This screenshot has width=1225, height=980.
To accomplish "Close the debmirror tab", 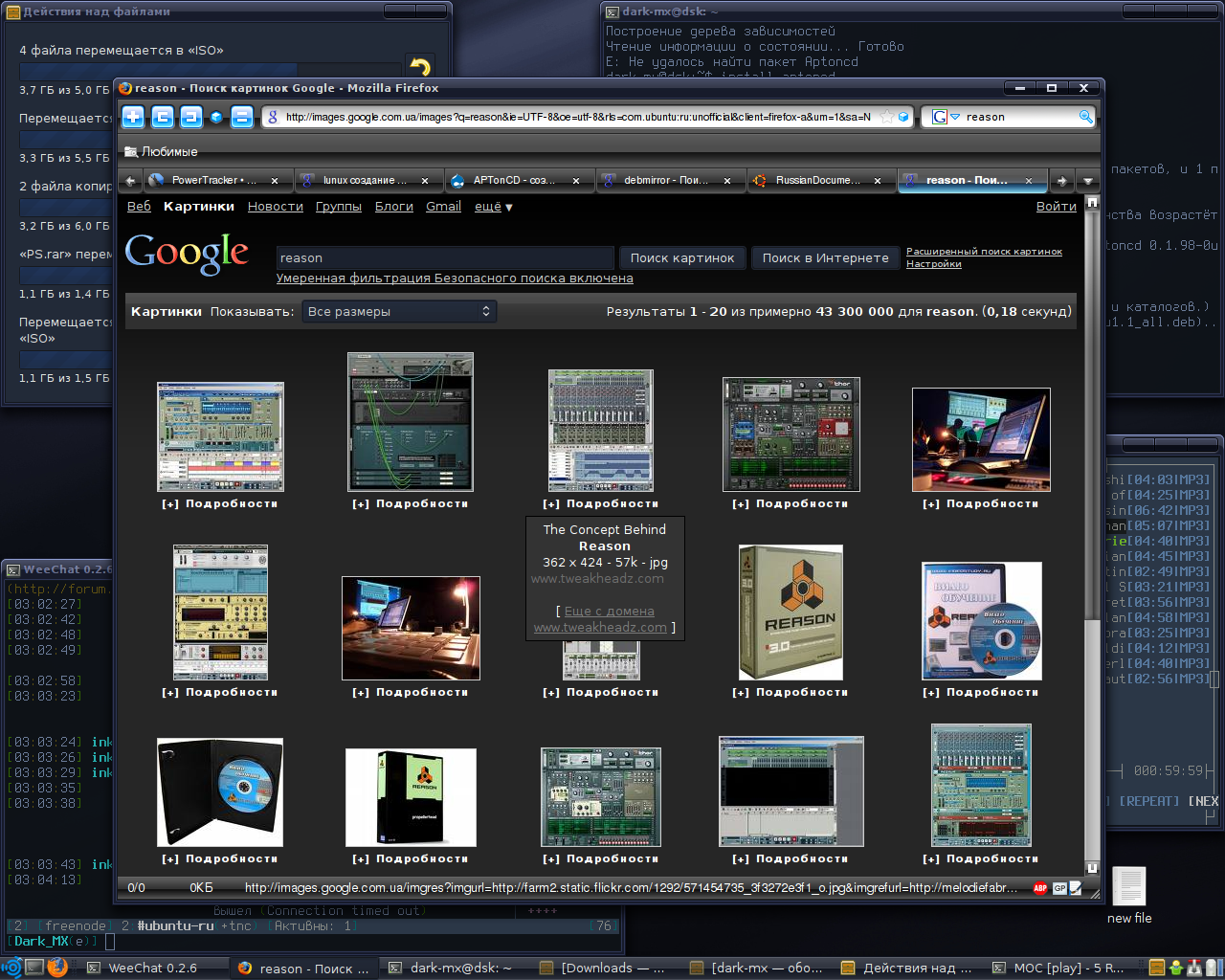I will click(x=727, y=180).
